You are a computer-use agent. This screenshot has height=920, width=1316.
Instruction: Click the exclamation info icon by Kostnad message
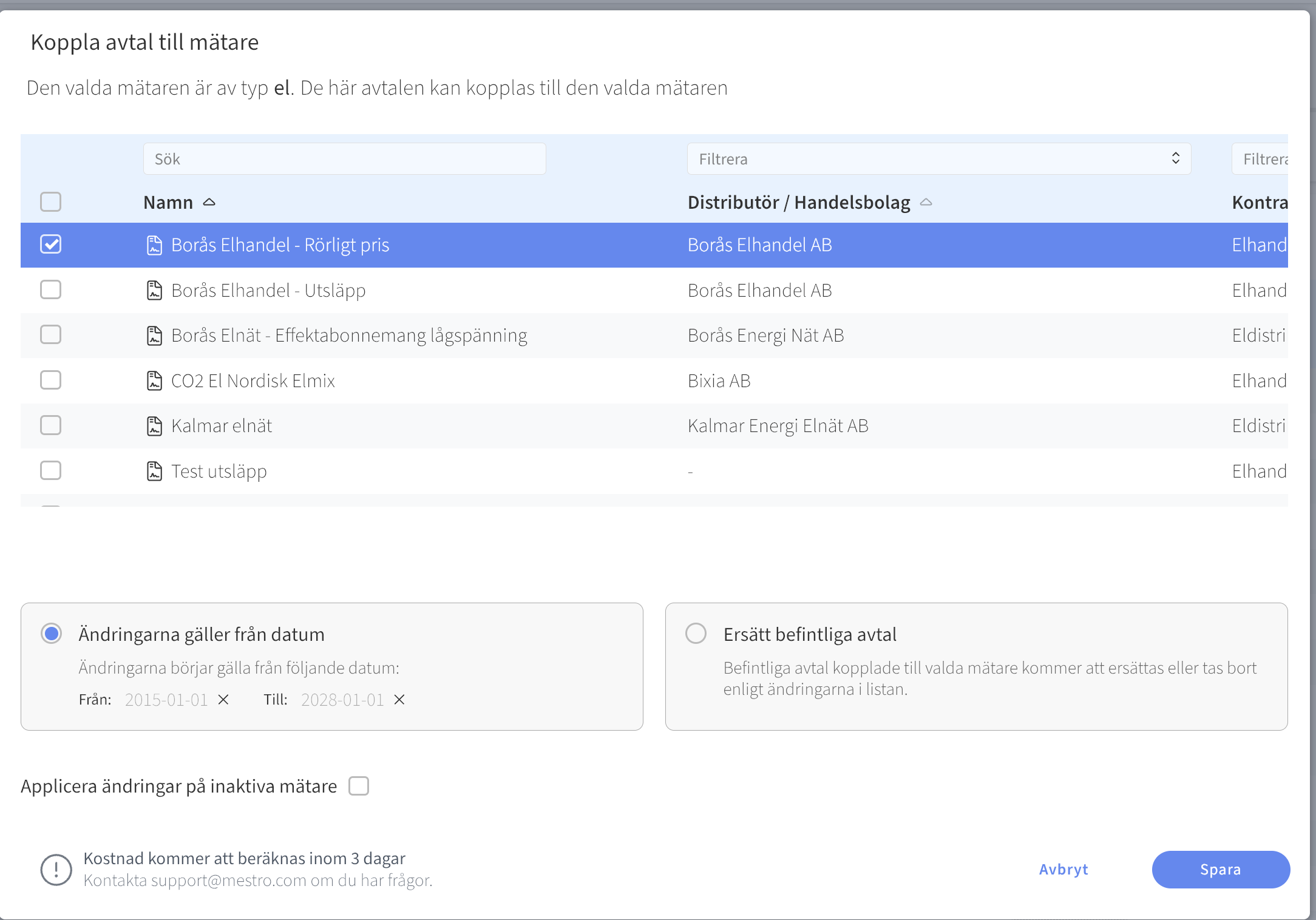pyautogui.click(x=56, y=870)
